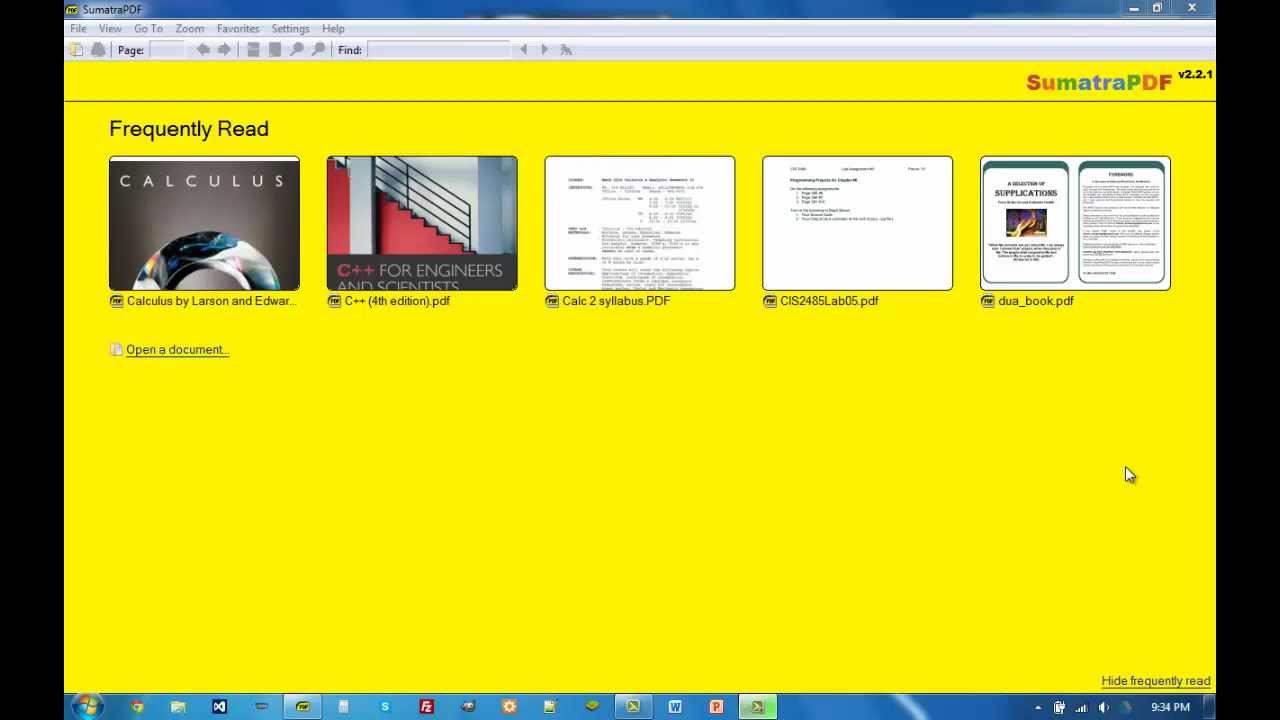The image size is (1280, 720).
Task: Open the View menu
Action: [110, 28]
